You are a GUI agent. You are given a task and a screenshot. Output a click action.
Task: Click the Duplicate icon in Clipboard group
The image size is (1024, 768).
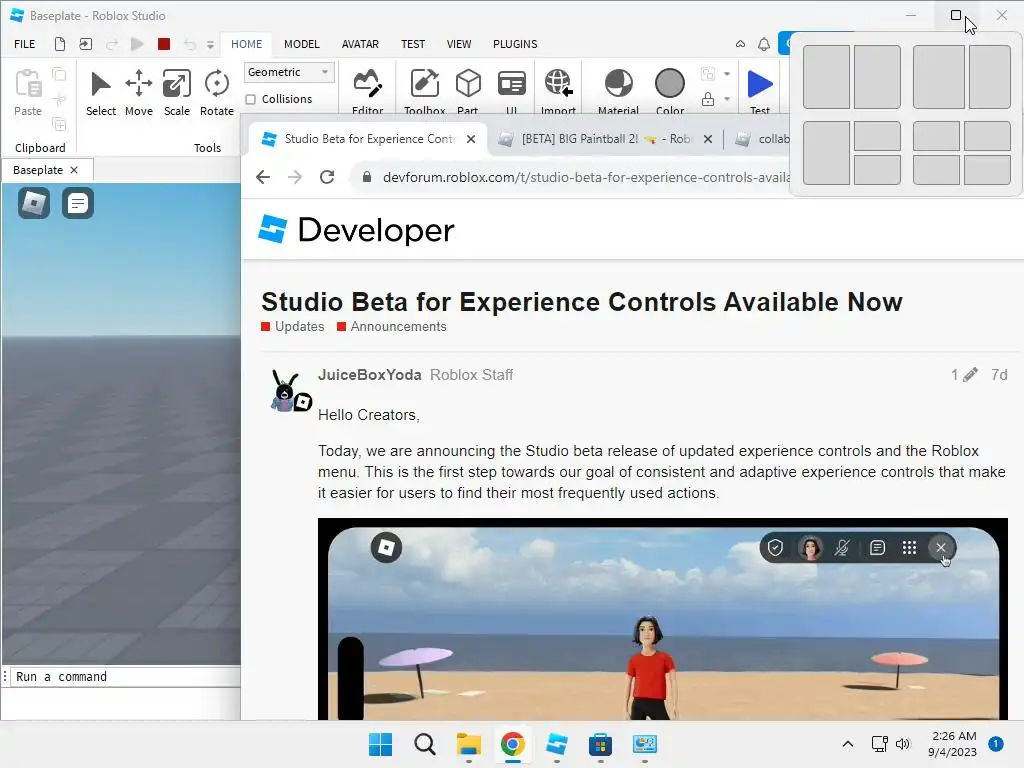tap(59, 124)
